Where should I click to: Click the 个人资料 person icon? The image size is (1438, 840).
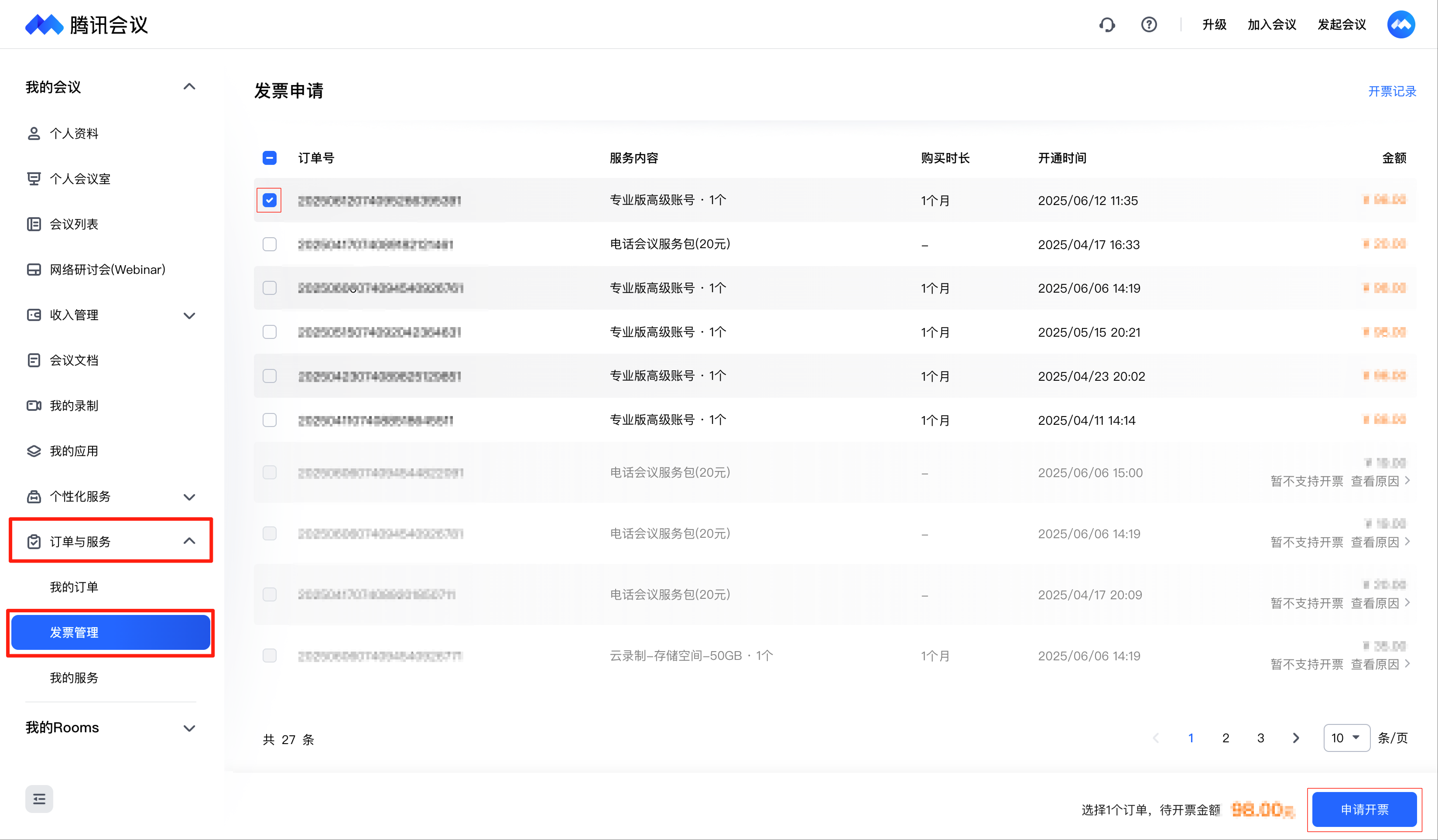pos(34,133)
